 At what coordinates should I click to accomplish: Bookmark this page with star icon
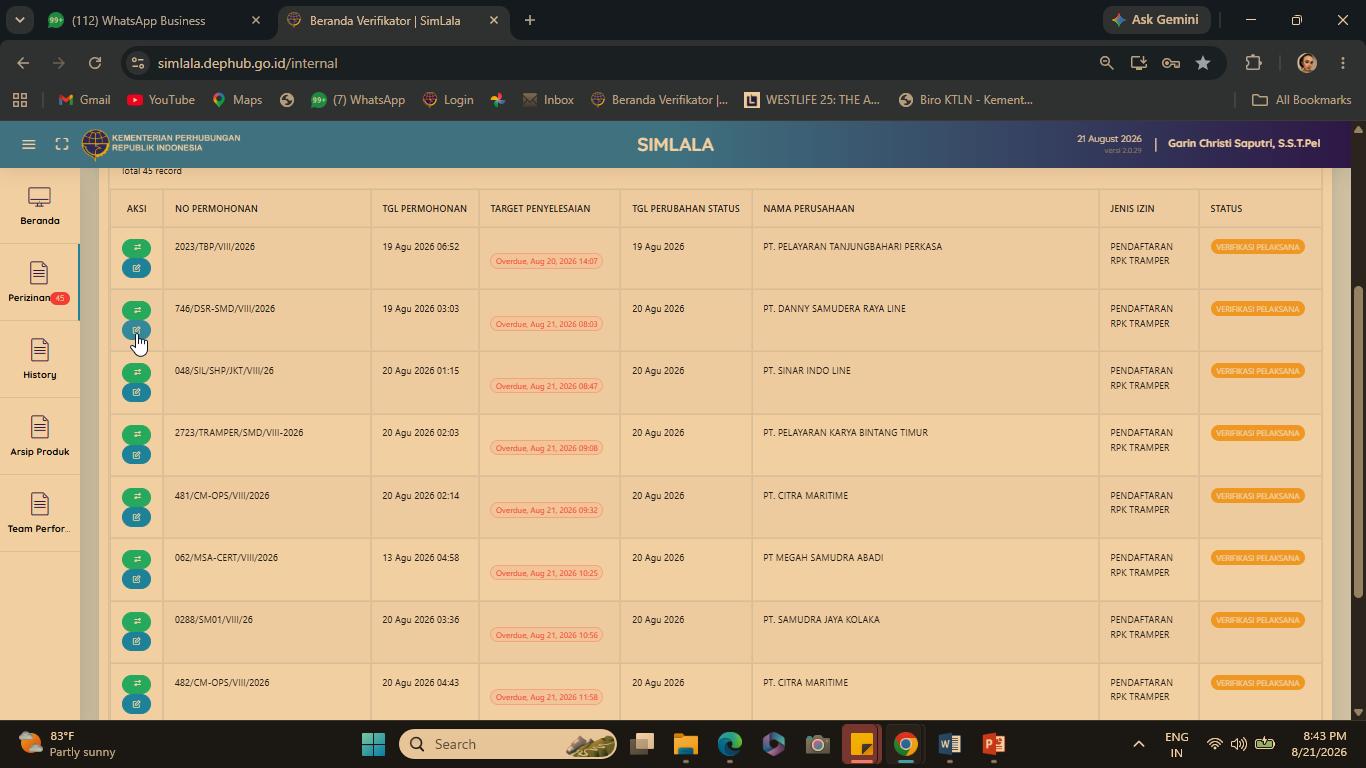[x=1203, y=63]
